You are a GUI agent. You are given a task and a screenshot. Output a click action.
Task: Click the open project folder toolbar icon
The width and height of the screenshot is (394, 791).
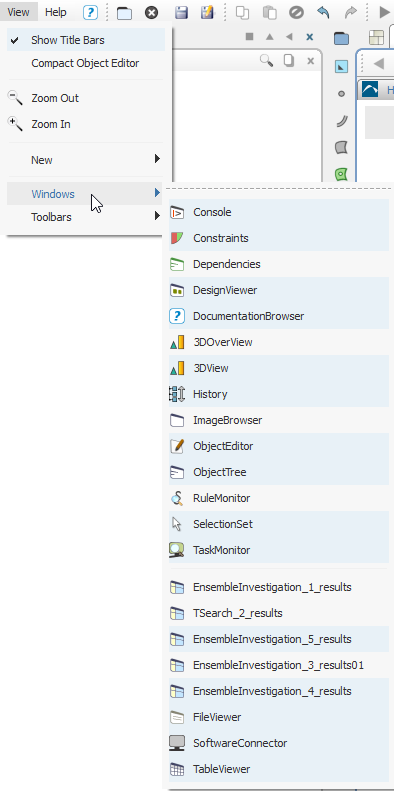(x=124, y=13)
